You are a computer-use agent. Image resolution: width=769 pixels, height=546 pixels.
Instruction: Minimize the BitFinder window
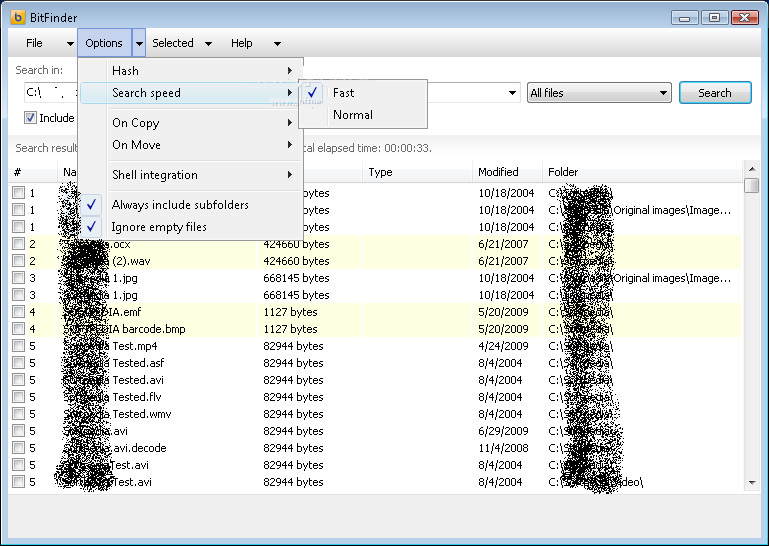[x=685, y=18]
